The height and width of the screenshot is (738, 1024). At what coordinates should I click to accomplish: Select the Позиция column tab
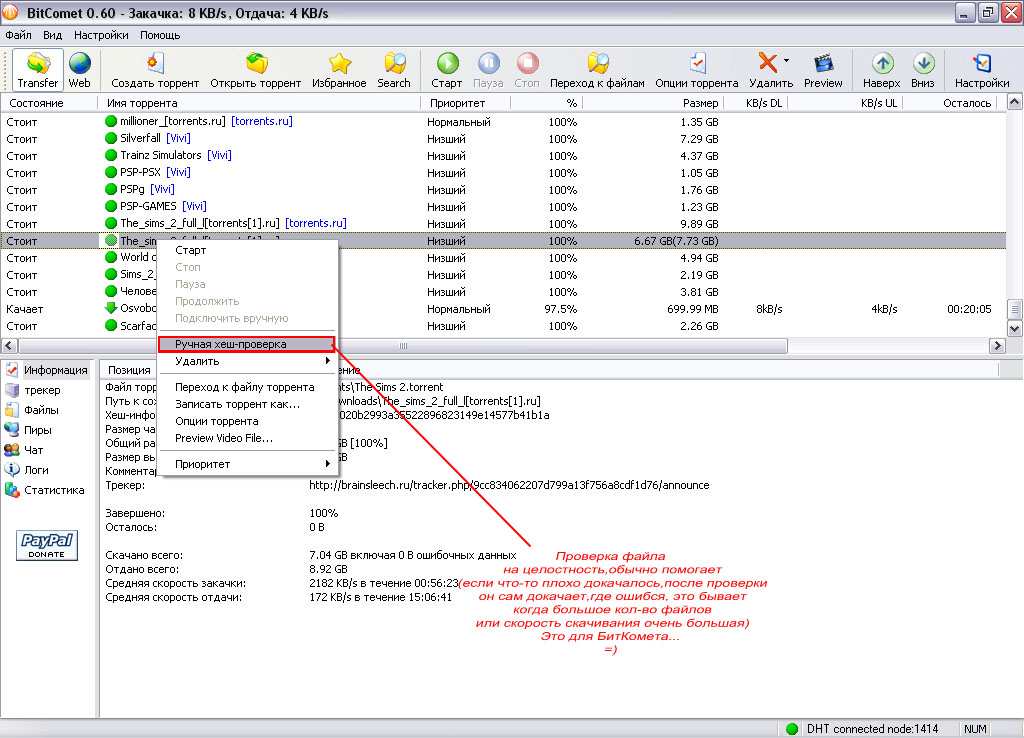pos(129,370)
